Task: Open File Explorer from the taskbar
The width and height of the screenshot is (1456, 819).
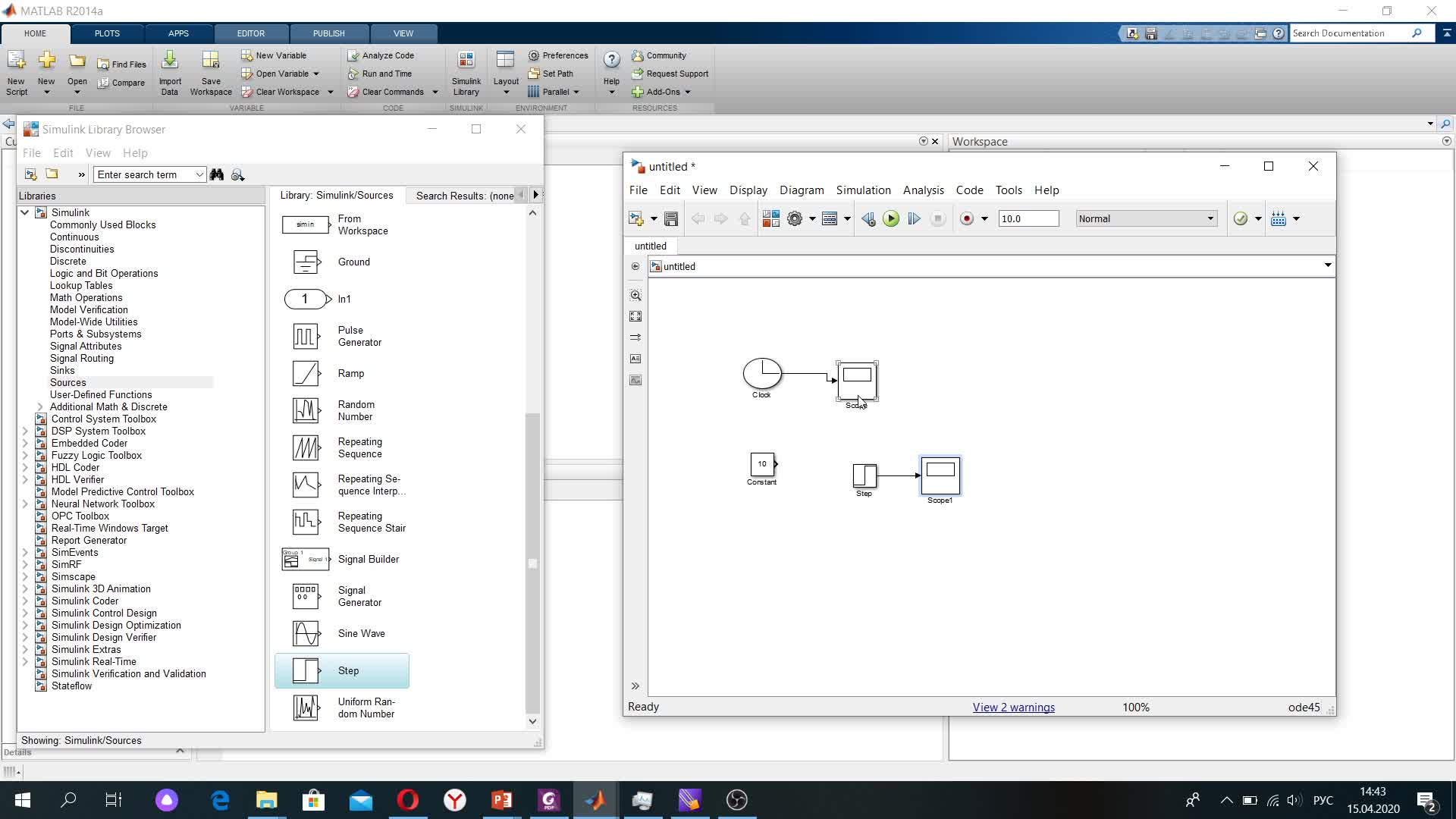Action: pos(267,800)
